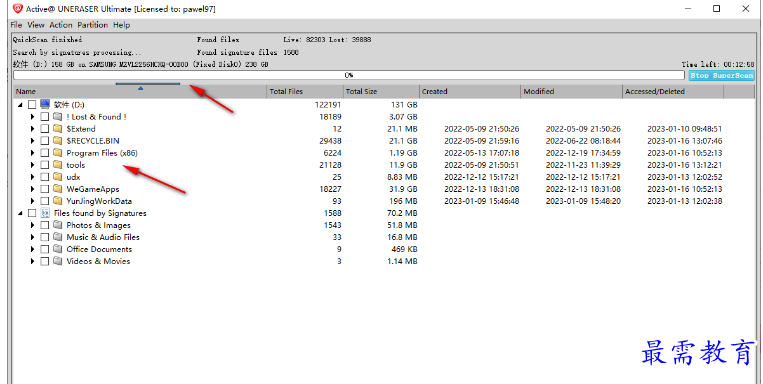Screen dimensions: 763x384
Task: Tick the YunJingWorkData checkbox
Action: [x=44, y=201]
